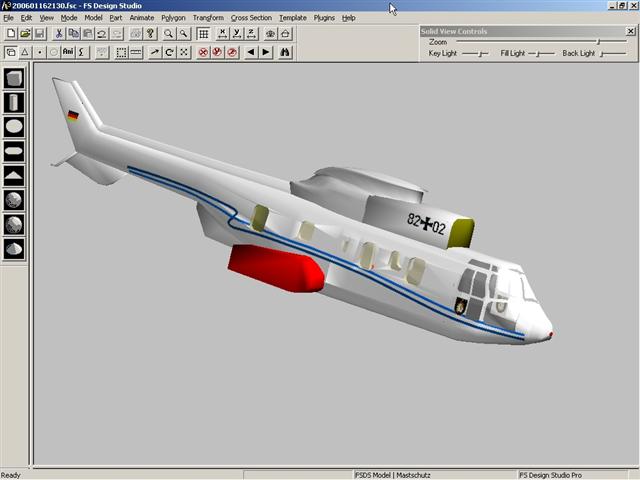
Task: Click the box primitive icon
Action: click(14, 77)
